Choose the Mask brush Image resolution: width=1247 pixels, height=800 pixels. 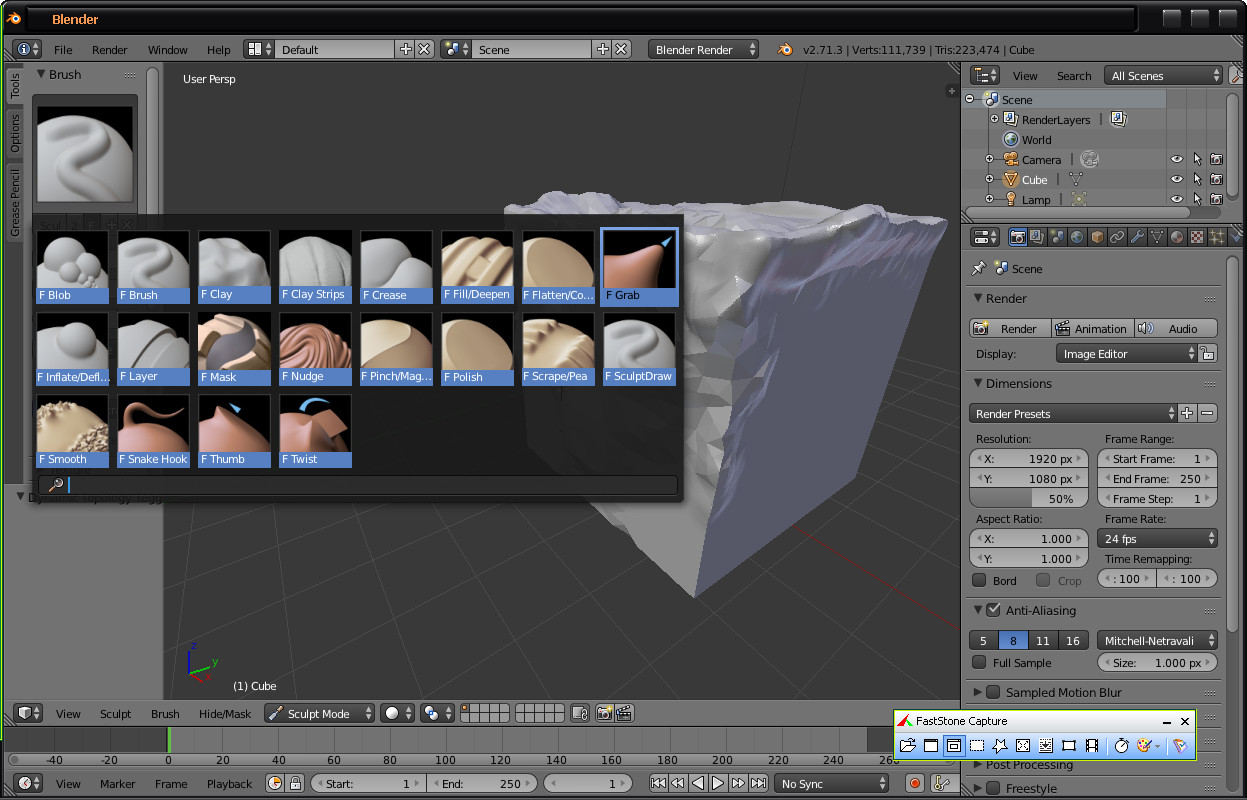234,349
